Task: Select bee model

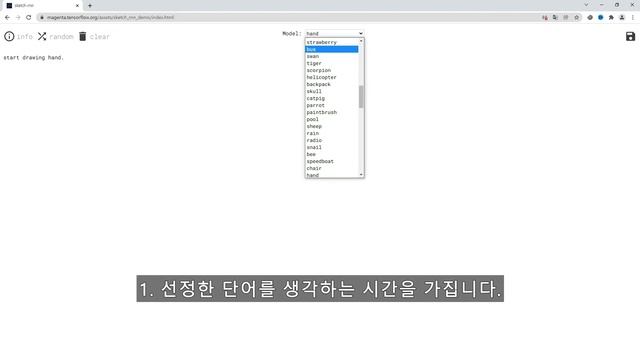Action: pos(332,154)
